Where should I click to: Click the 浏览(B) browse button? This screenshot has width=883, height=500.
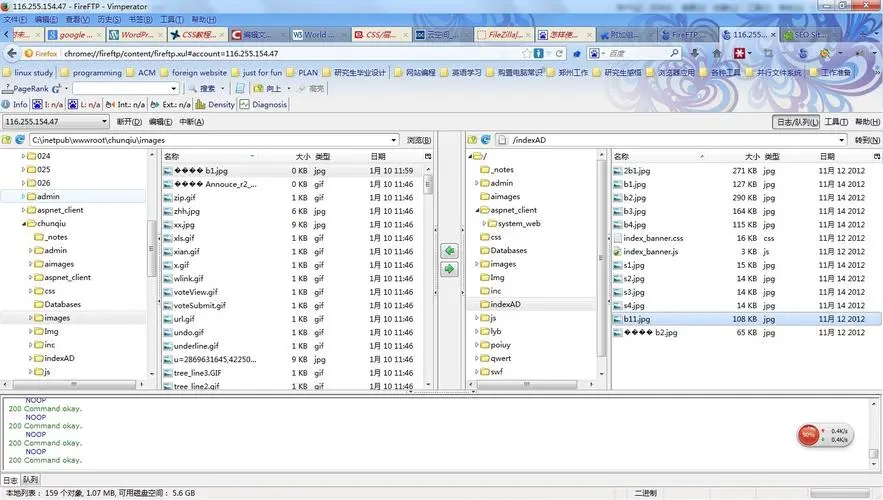click(x=419, y=140)
